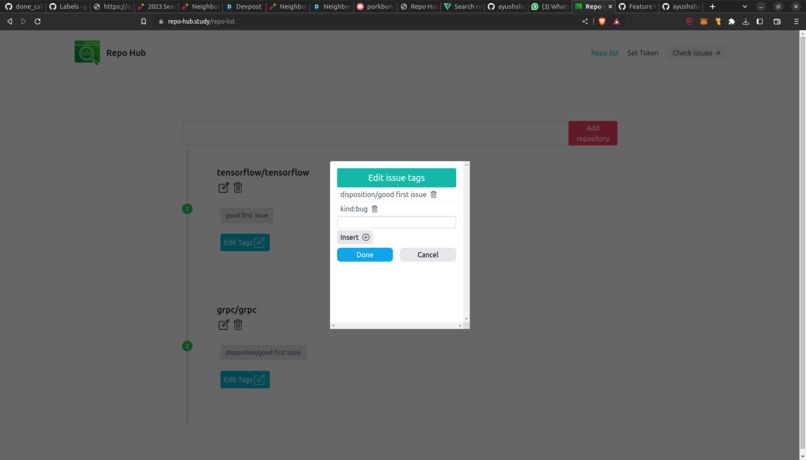Click the 'Edit issue tags' dialog header
Viewport: 806px width, 460px height.
tap(396, 178)
